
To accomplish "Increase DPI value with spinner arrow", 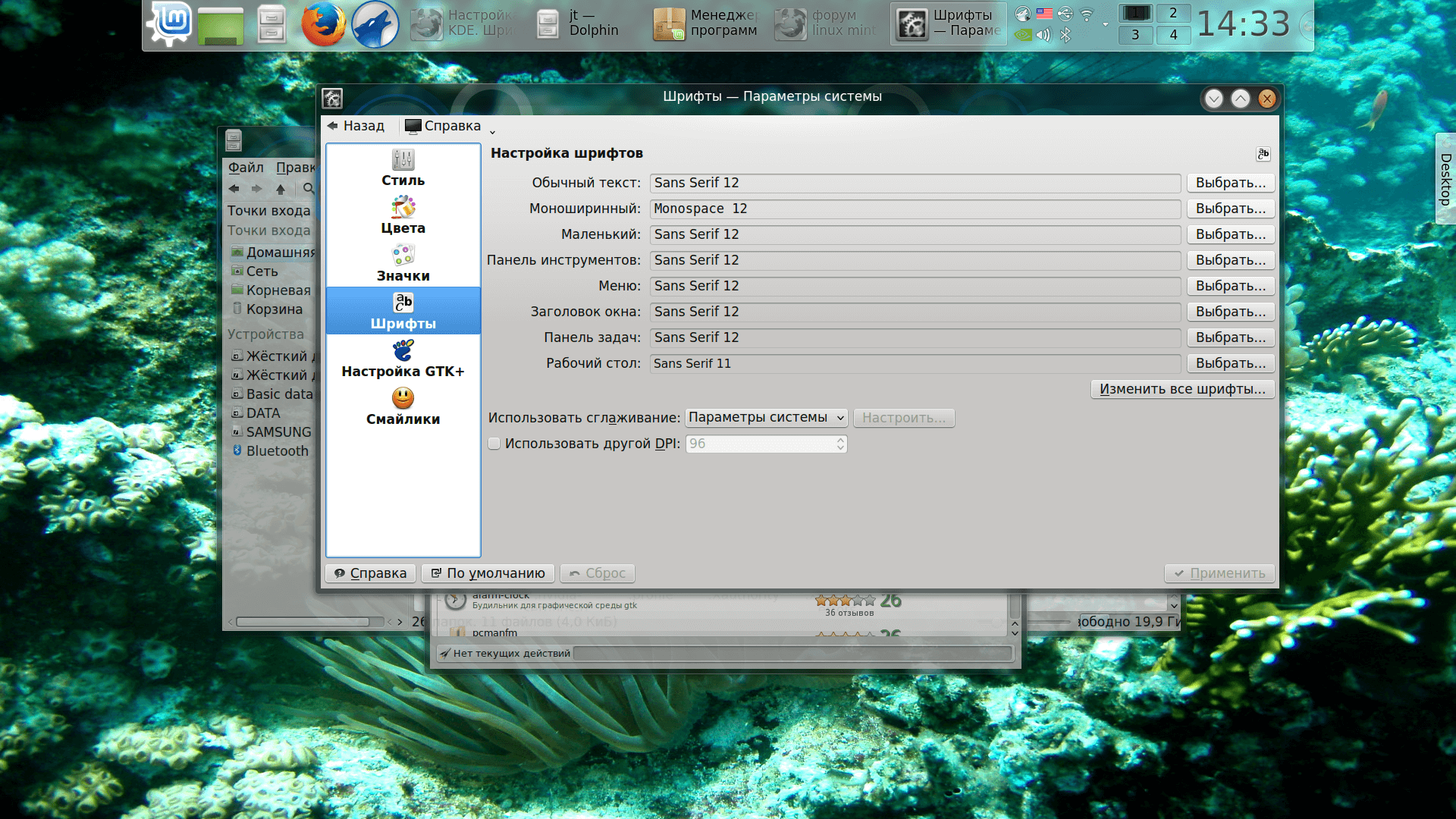I will click(x=840, y=440).
